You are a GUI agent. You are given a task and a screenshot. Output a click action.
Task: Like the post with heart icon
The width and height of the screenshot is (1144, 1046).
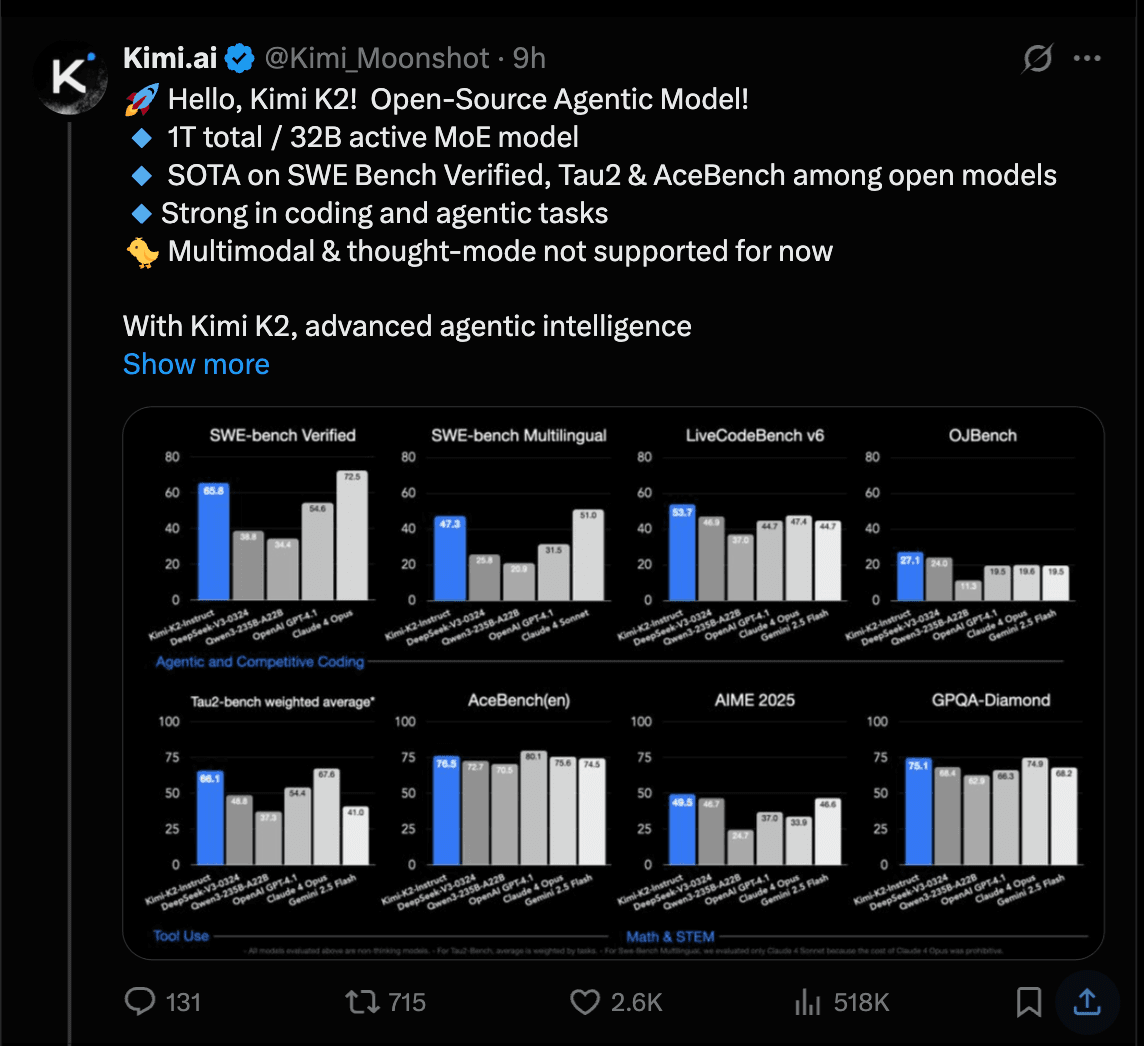pyautogui.click(x=585, y=1002)
